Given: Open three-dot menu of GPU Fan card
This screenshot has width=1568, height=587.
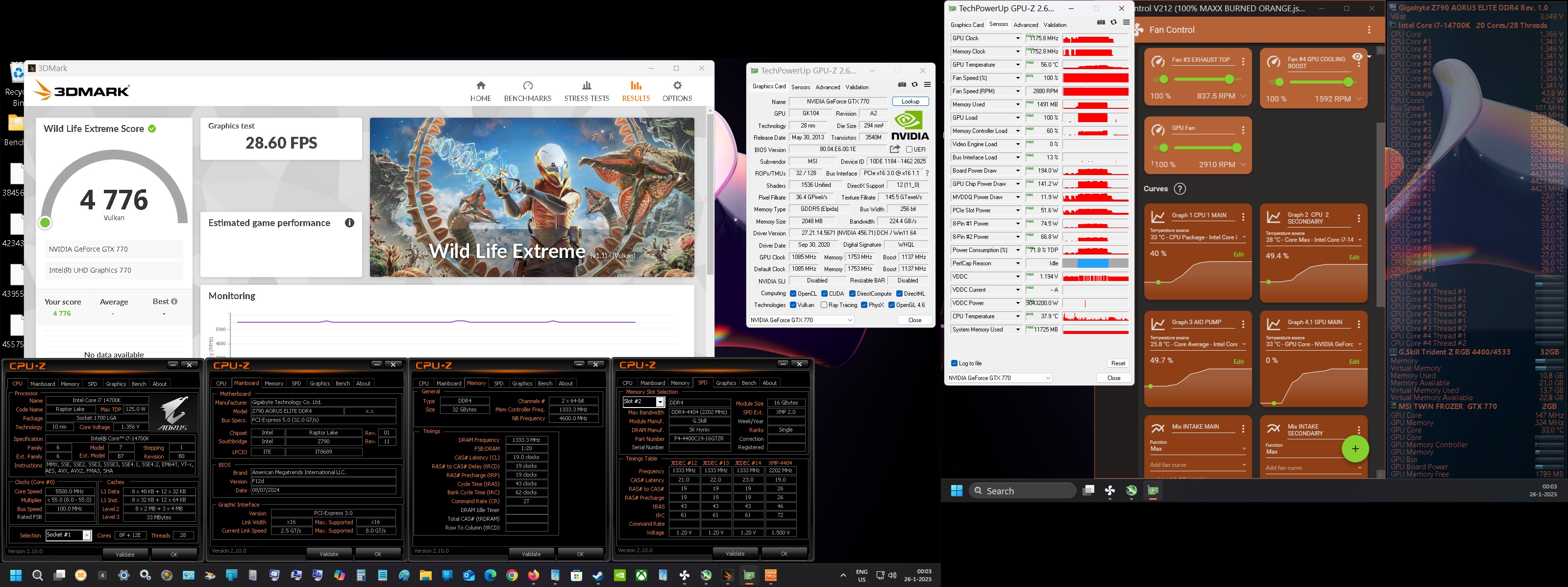Looking at the screenshot, I should [x=1243, y=130].
